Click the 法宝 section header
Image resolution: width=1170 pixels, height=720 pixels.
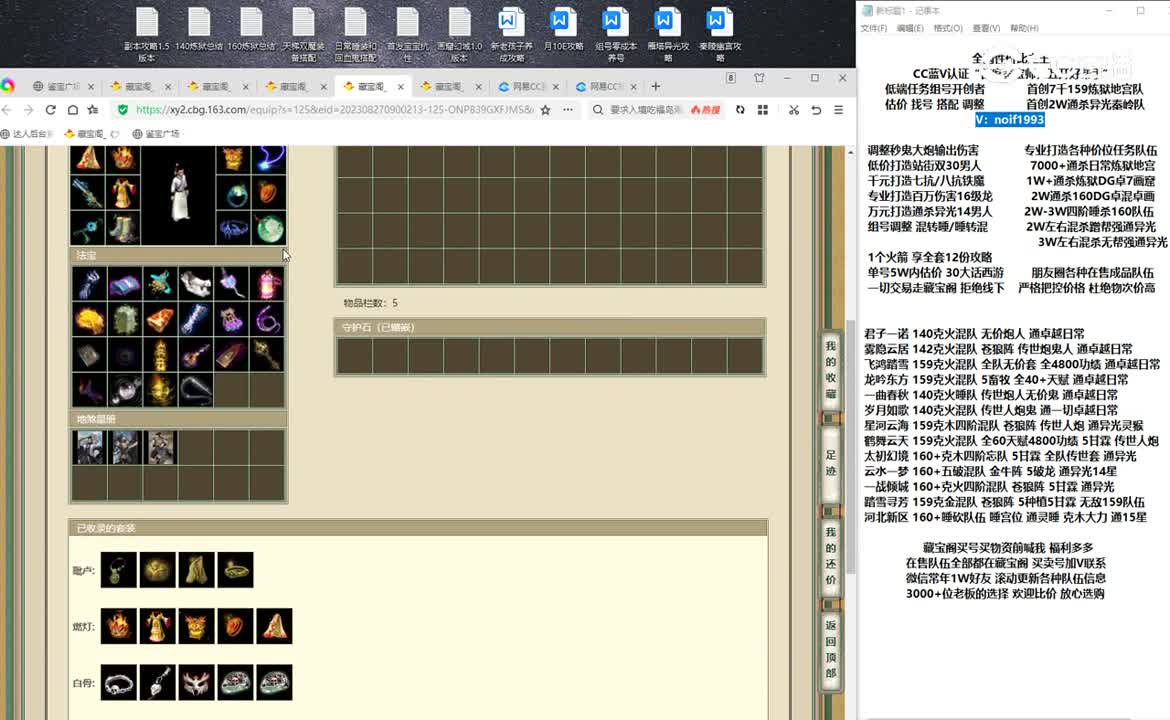pyautogui.click(x=178, y=255)
